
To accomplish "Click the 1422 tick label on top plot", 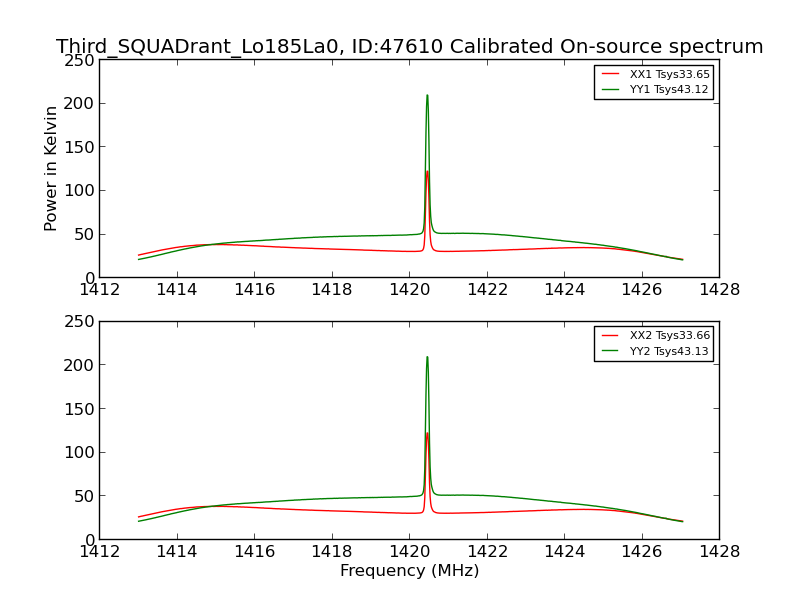I will [x=487, y=290].
